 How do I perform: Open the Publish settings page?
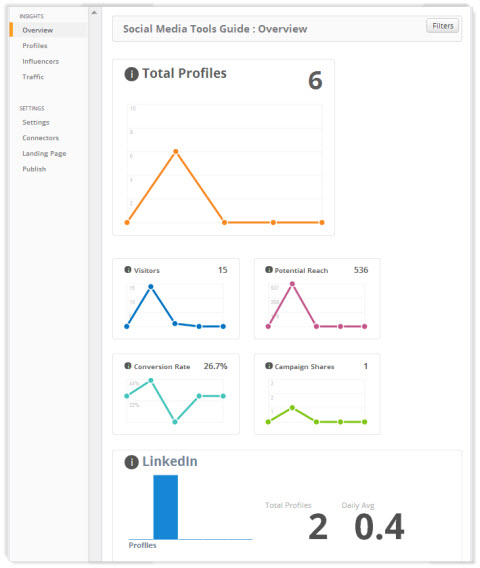pos(34,169)
